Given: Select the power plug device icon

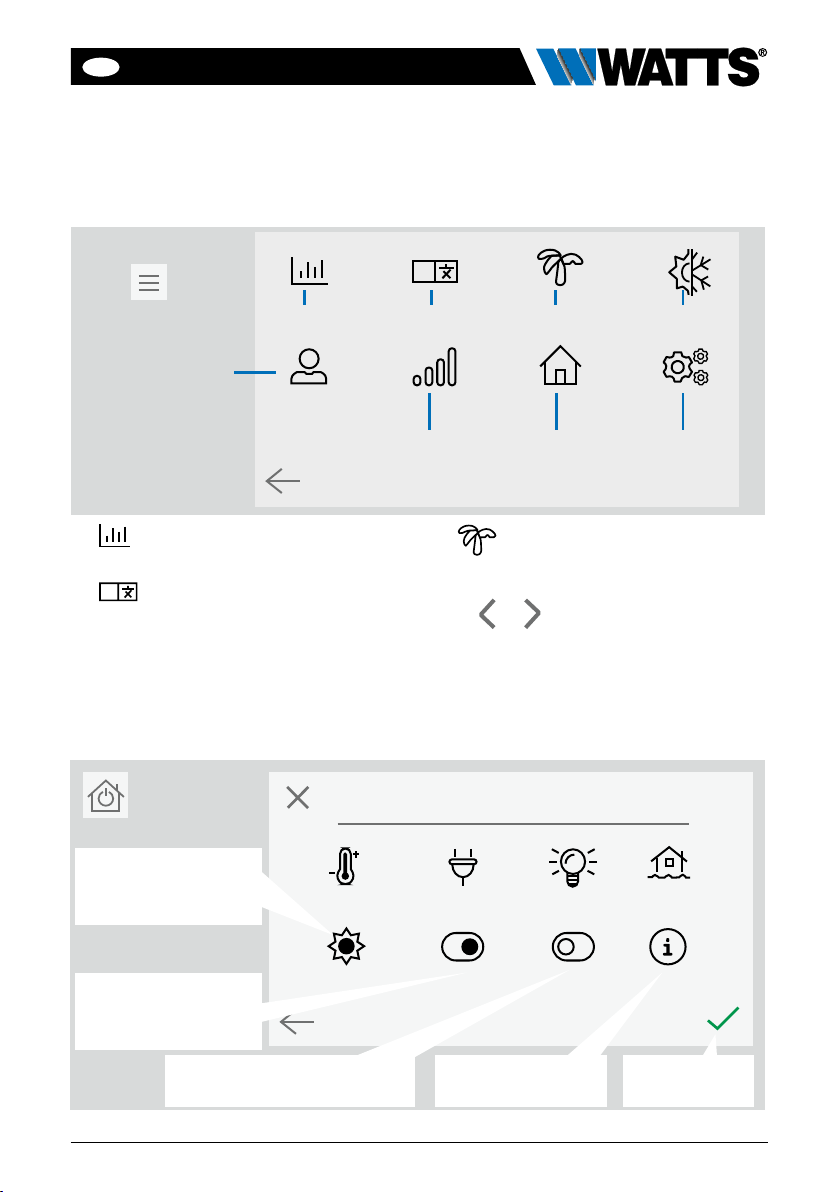Looking at the screenshot, I should [462, 867].
